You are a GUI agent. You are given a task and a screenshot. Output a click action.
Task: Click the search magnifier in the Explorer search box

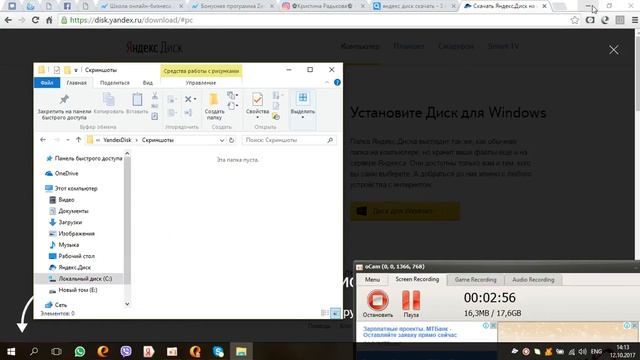pyautogui.click(x=330, y=140)
